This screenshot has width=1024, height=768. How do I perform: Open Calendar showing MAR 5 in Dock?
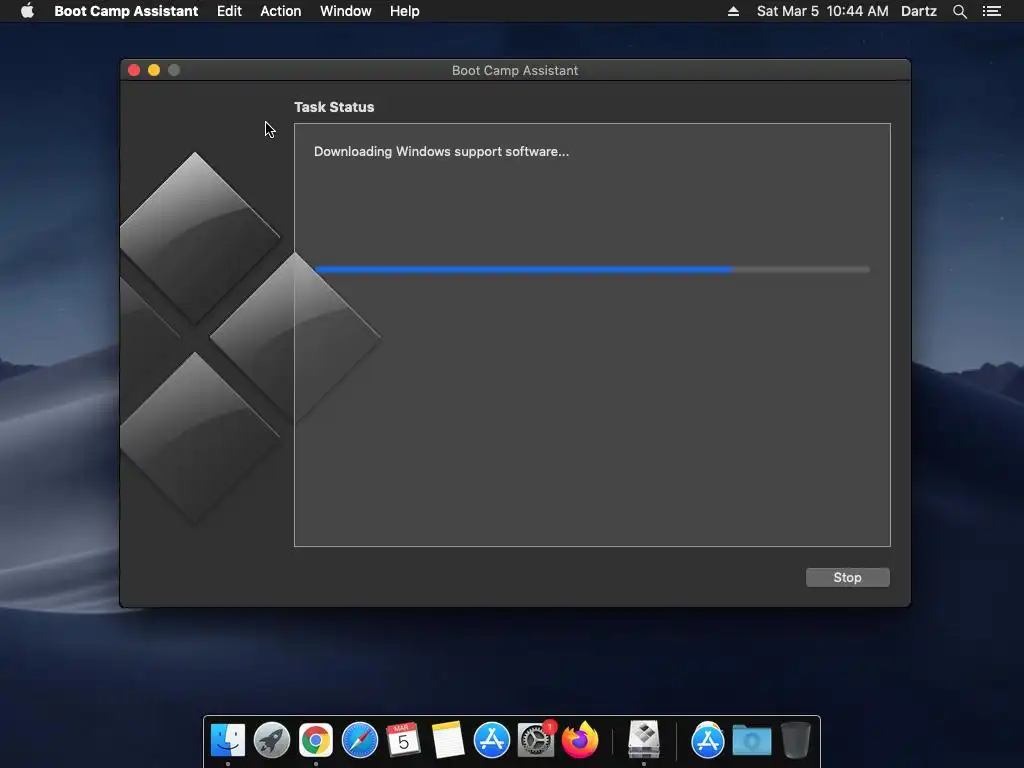pyautogui.click(x=404, y=740)
